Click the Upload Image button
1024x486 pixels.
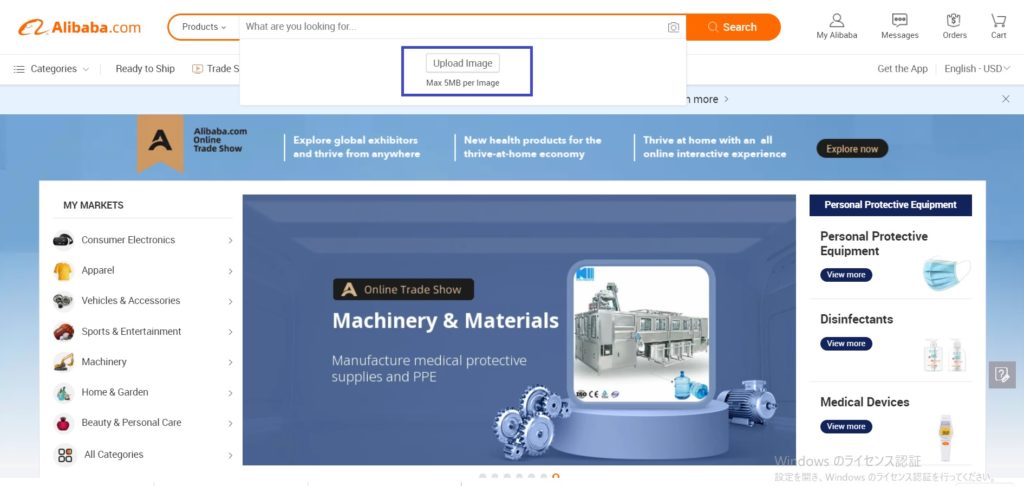pyautogui.click(x=463, y=63)
